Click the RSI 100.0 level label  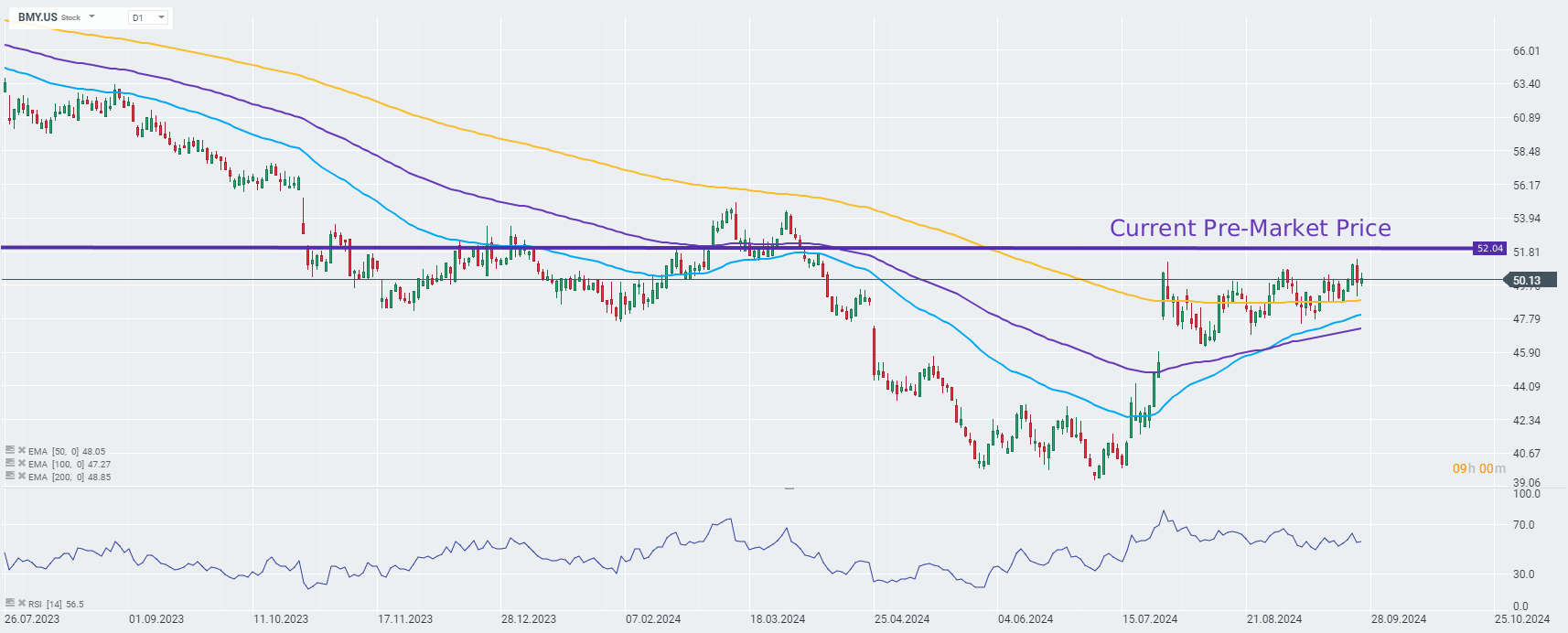(1526, 494)
